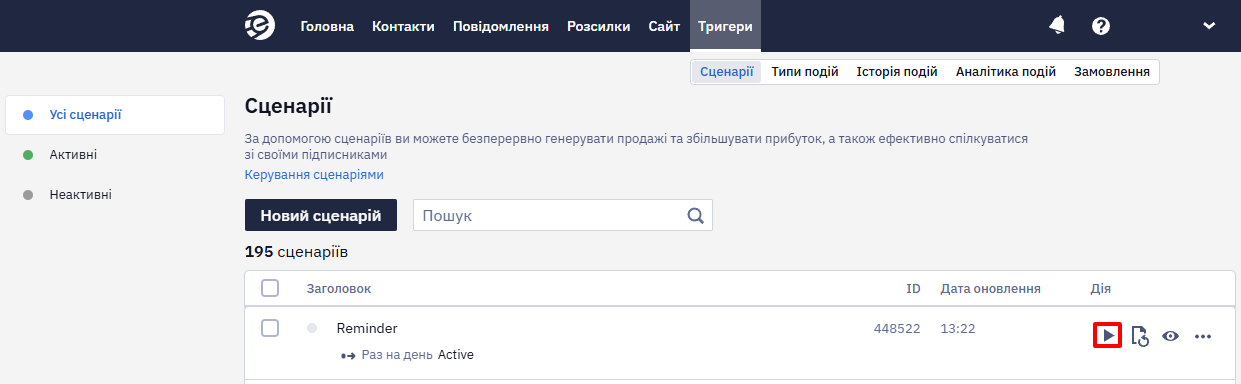Image resolution: width=1241 pixels, height=384 pixels.
Task: Open more actions for Reminder scenario
Action: tap(1203, 336)
